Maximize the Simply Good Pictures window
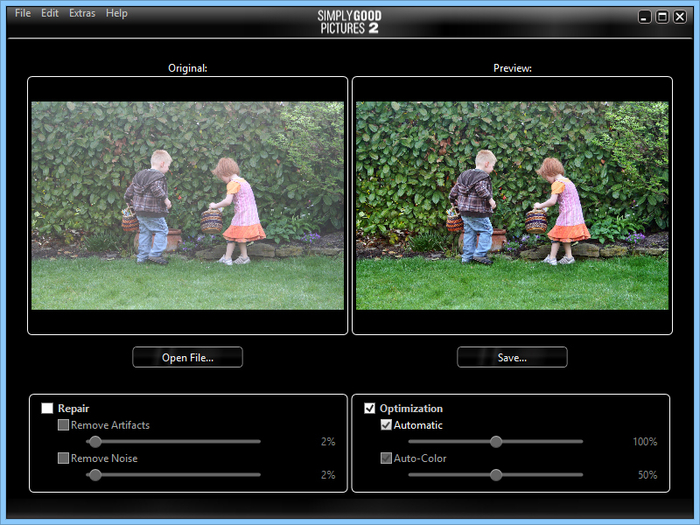Screen dimensions: 700x525 point(662,17)
